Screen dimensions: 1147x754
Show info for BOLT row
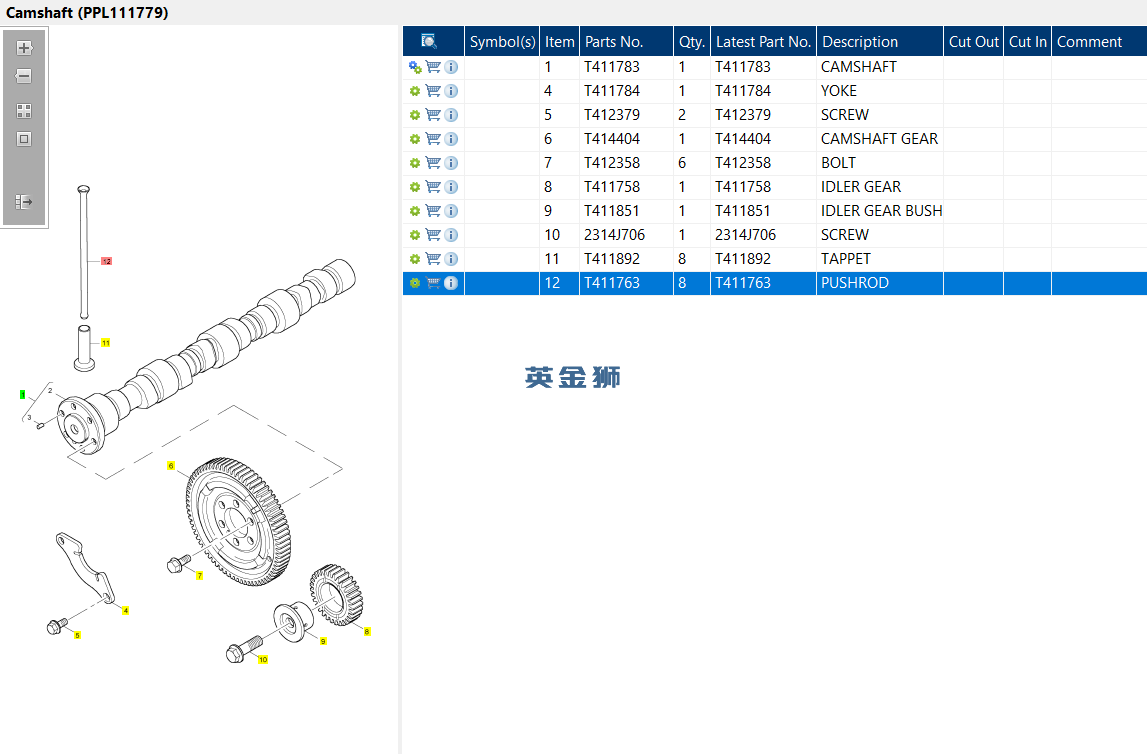[451, 163]
